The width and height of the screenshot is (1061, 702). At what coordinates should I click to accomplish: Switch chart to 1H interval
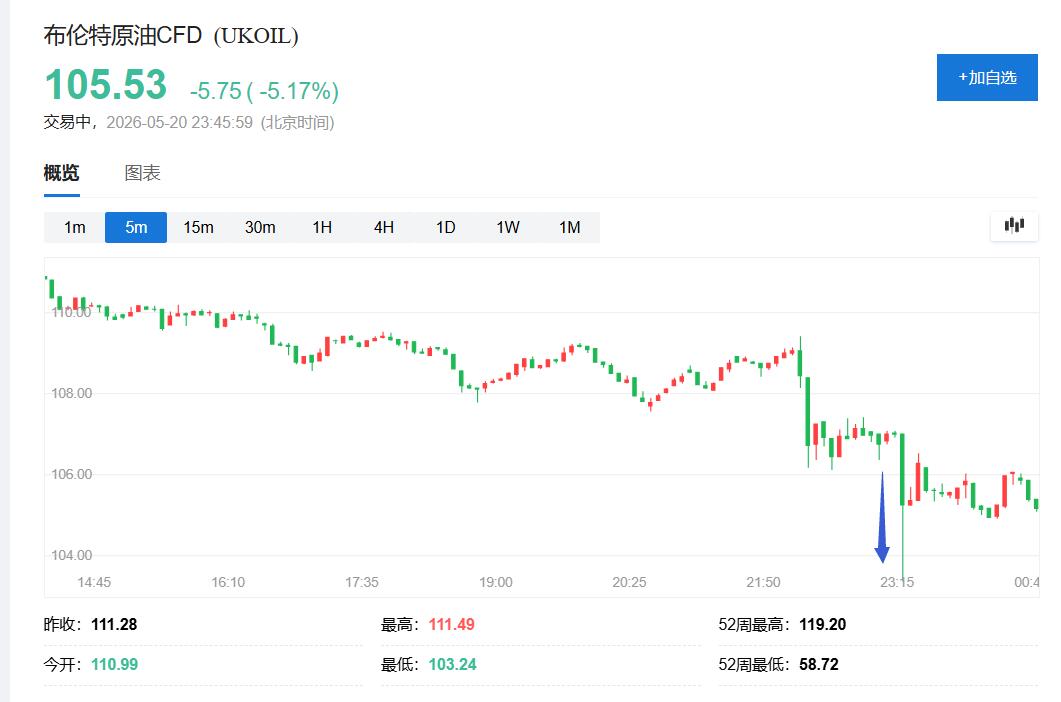click(322, 227)
